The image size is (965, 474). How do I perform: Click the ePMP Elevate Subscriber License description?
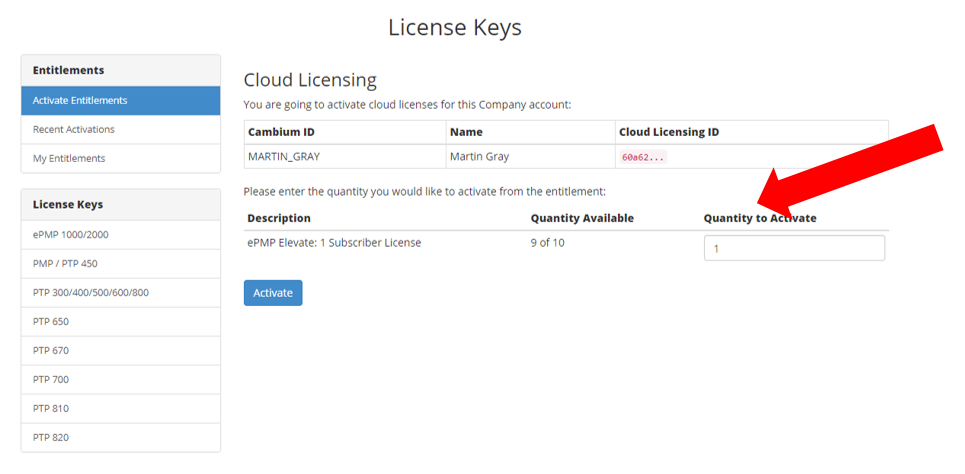[334, 242]
